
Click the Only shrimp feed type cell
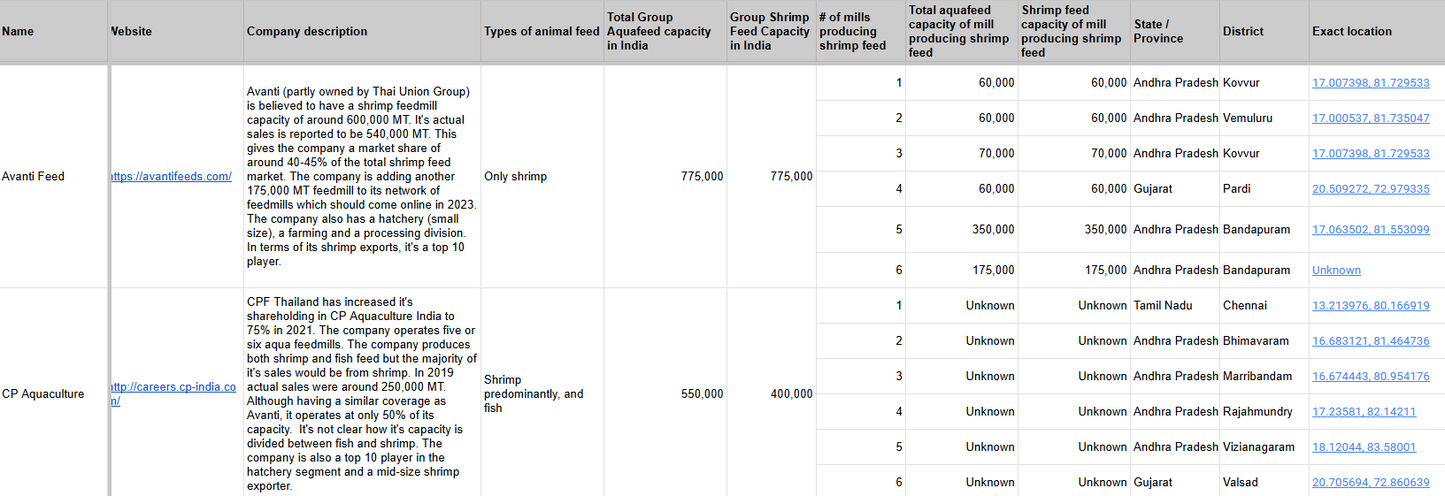pos(515,177)
